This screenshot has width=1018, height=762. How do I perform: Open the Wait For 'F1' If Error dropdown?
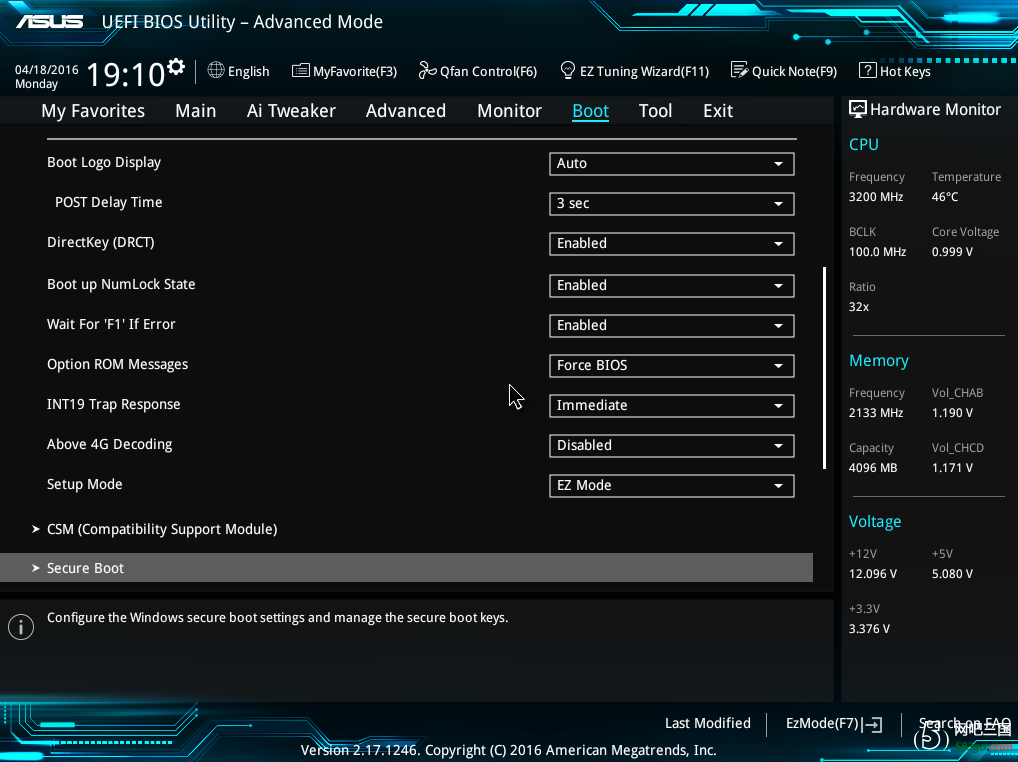coord(671,326)
